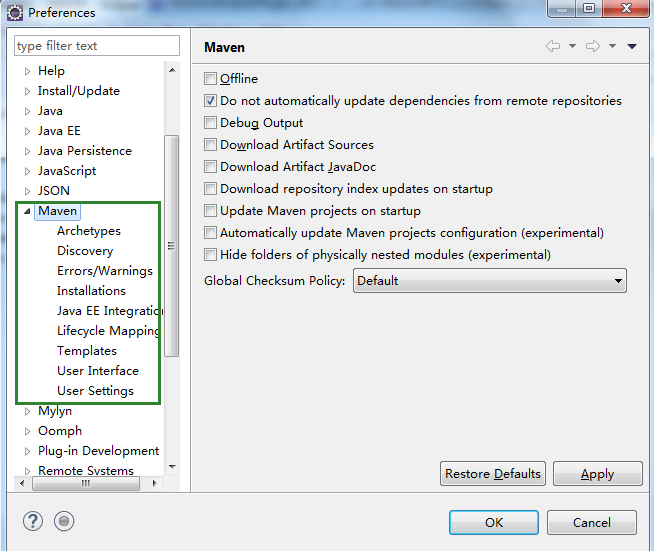Open the Global Checksum Policy dropdown

click(490, 281)
